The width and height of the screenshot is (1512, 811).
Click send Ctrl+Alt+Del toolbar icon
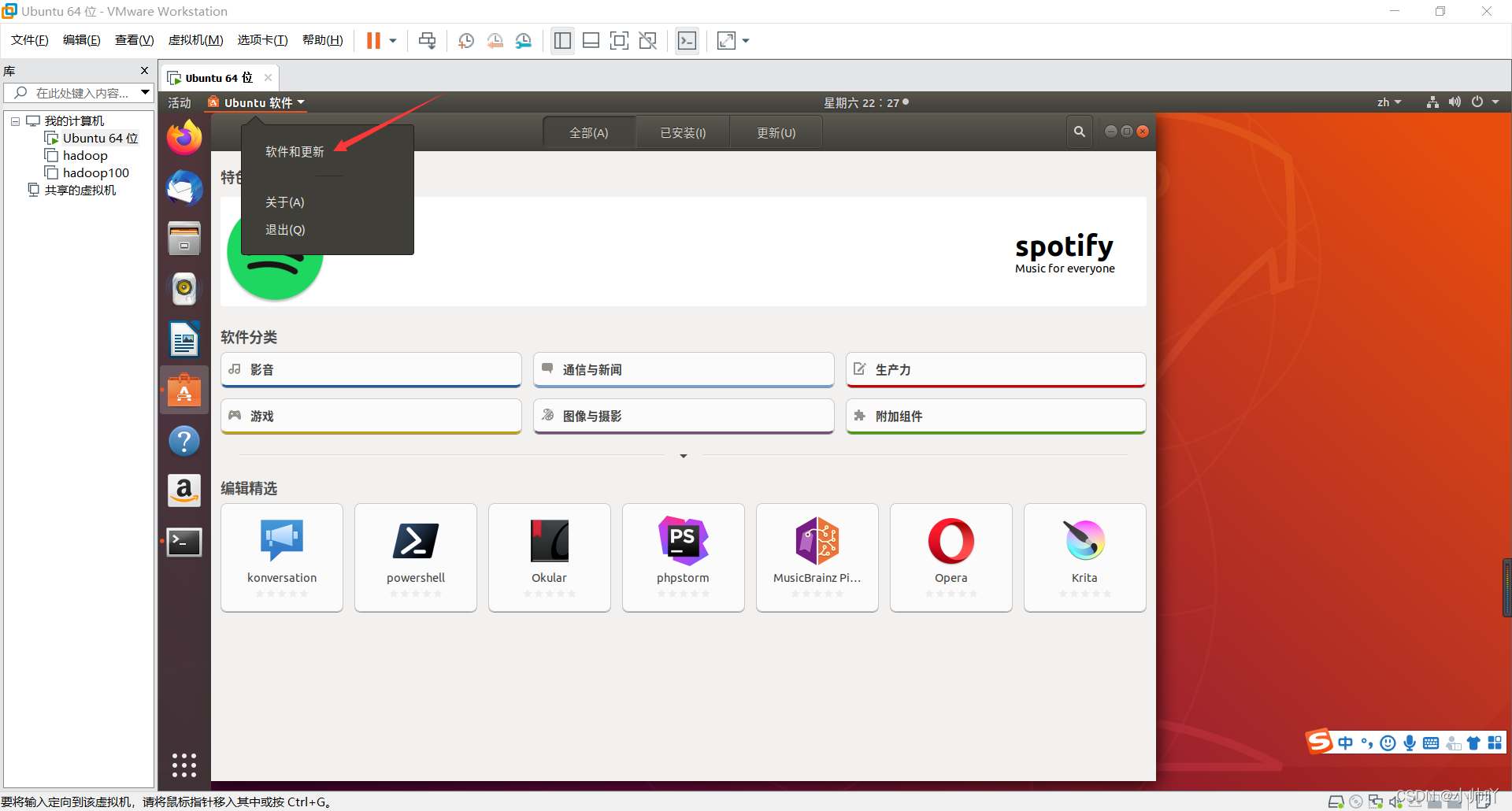tap(427, 41)
